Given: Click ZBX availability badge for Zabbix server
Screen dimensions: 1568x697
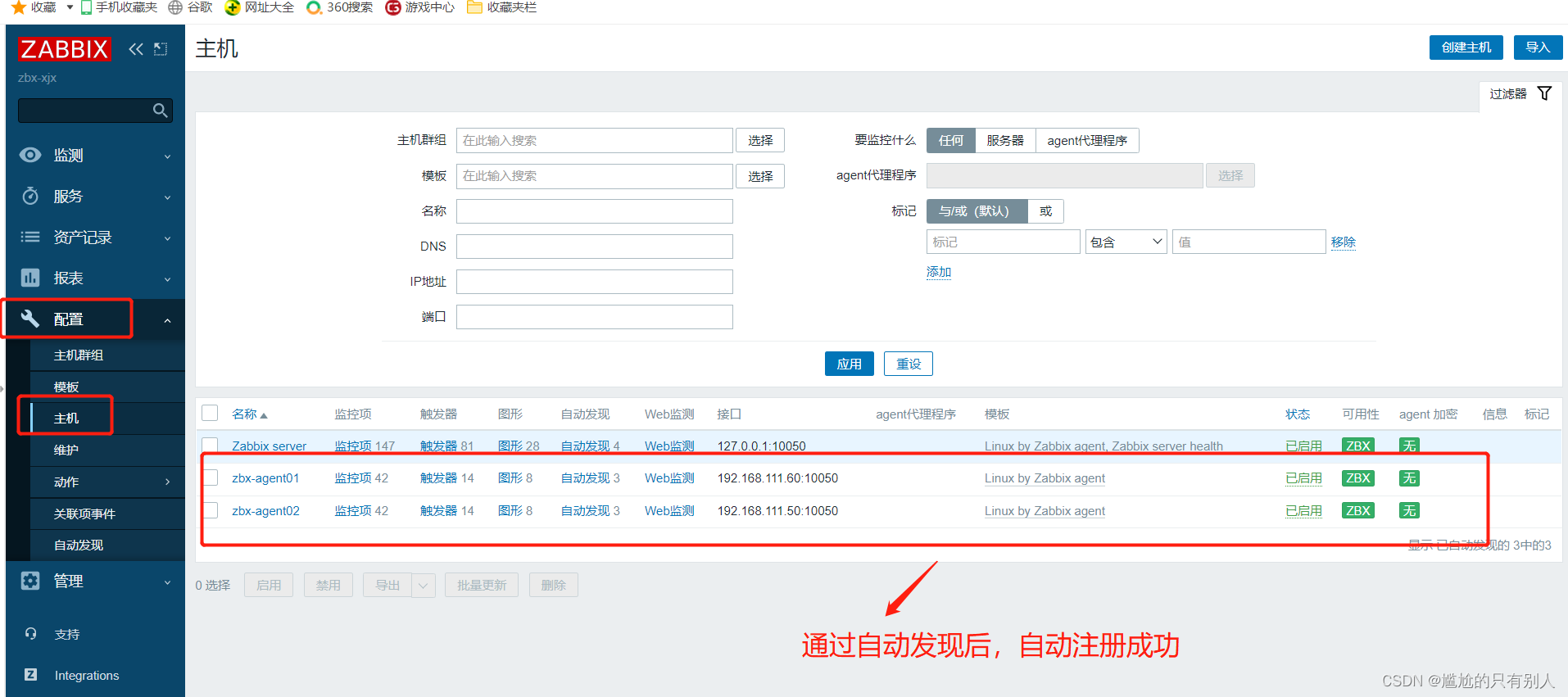Looking at the screenshot, I should pyautogui.click(x=1358, y=446).
